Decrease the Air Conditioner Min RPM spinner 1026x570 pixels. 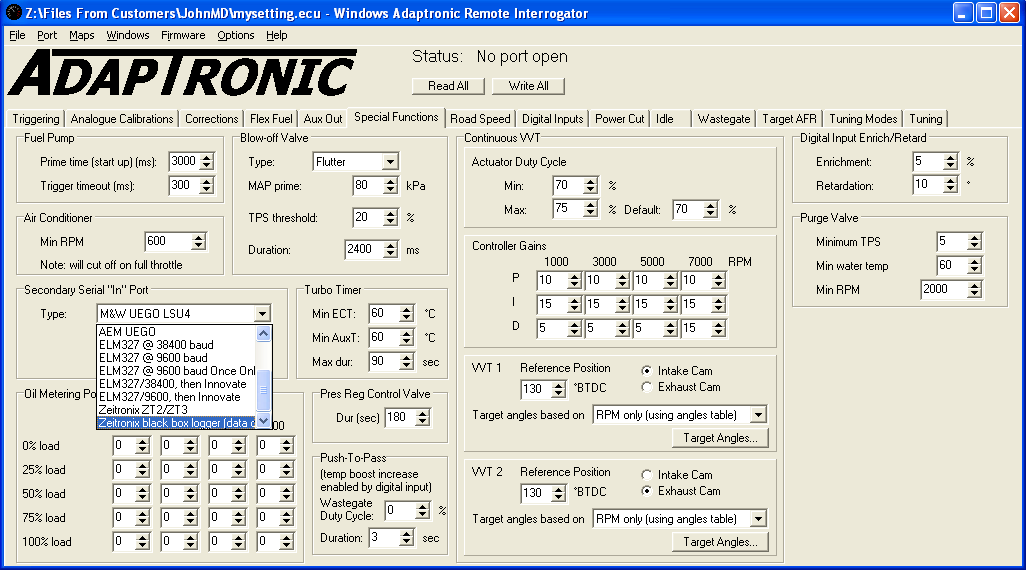click(x=198, y=246)
